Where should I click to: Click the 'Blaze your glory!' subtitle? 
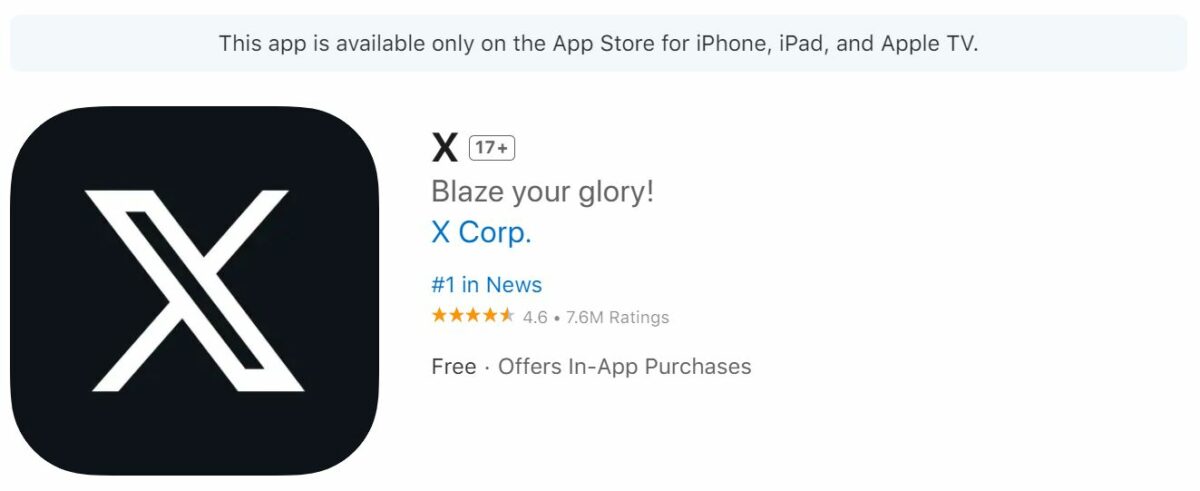[542, 191]
